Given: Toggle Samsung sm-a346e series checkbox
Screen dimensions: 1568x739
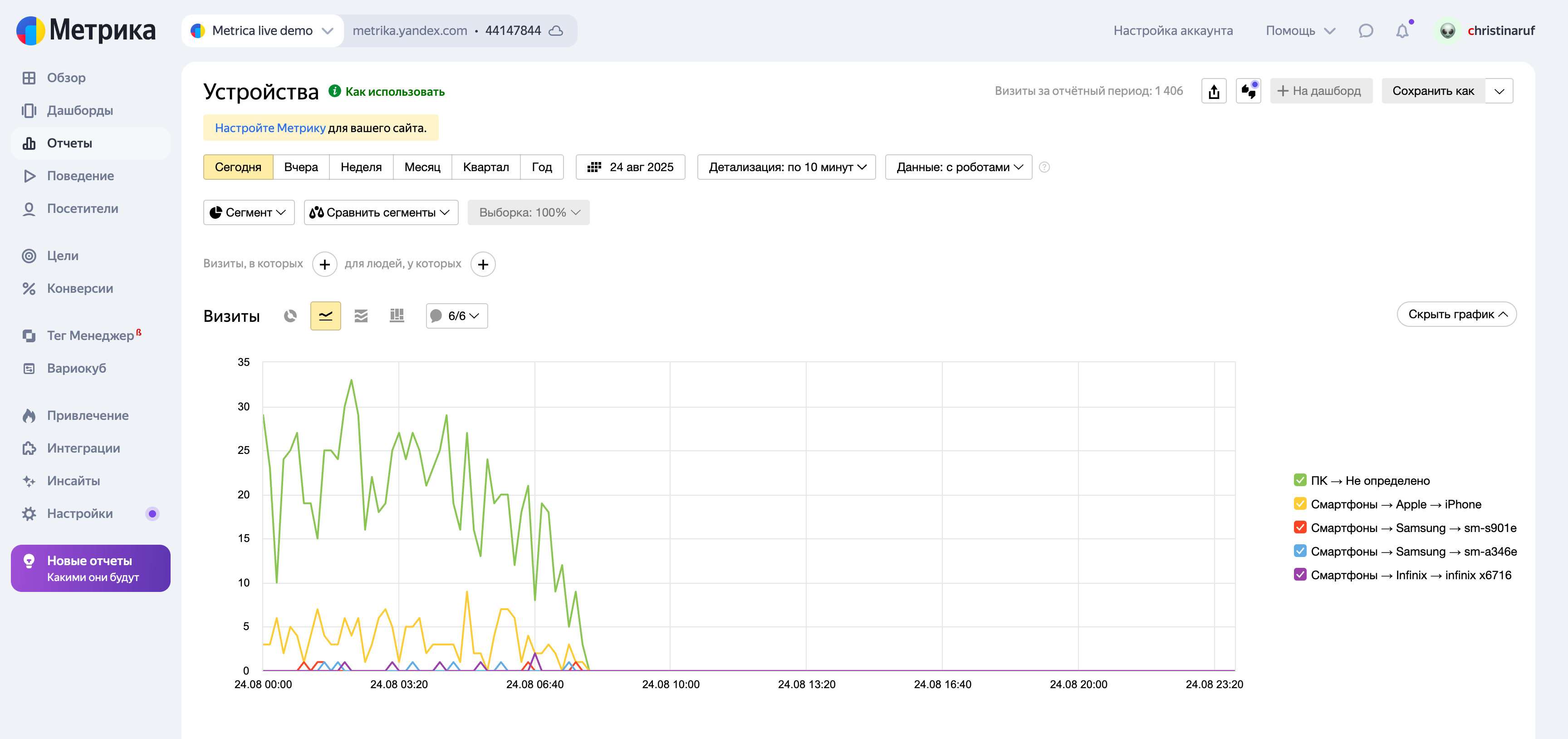Looking at the screenshot, I should click(x=1300, y=552).
